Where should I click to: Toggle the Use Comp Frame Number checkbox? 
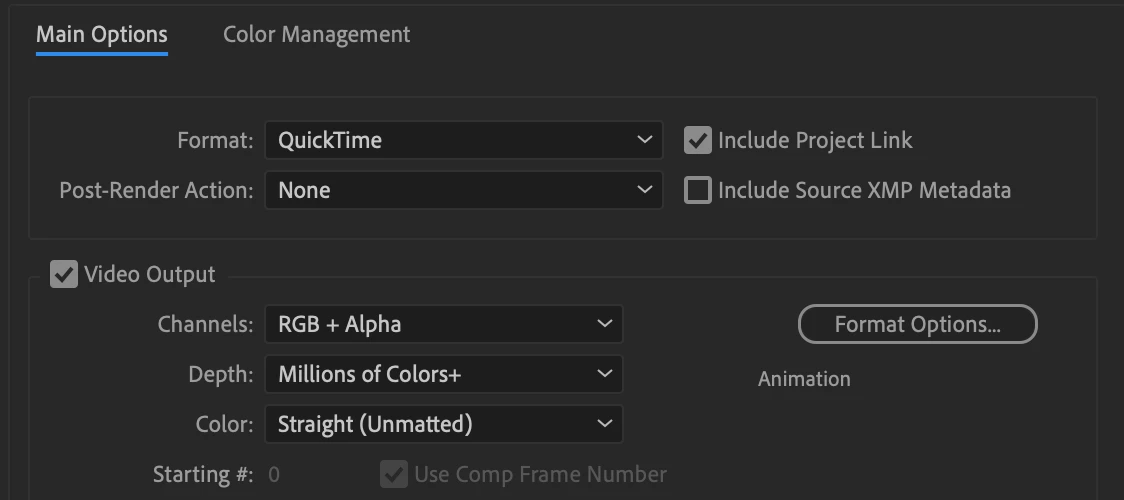pos(393,474)
